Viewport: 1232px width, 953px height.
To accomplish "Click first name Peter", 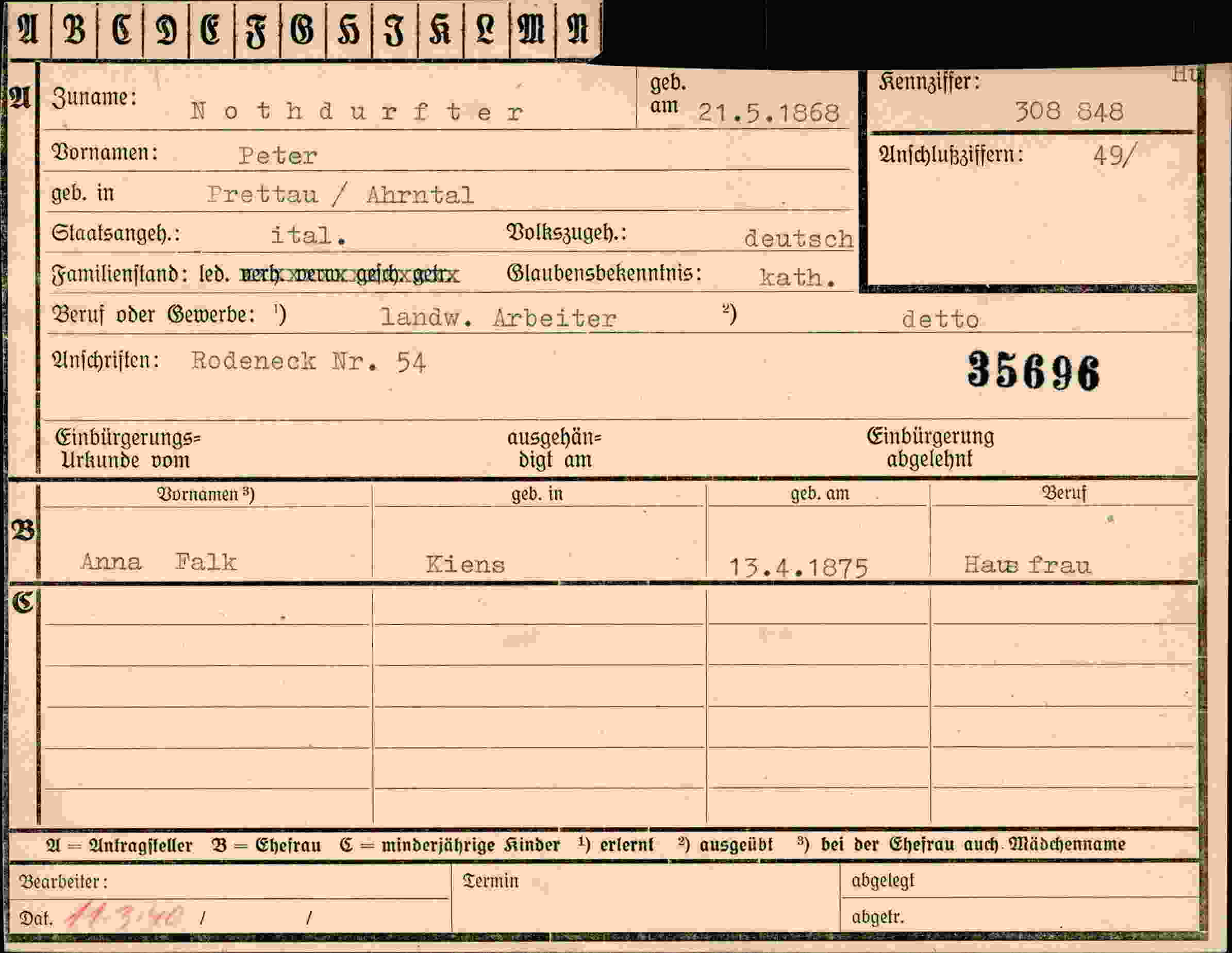I will [x=278, y=156].
